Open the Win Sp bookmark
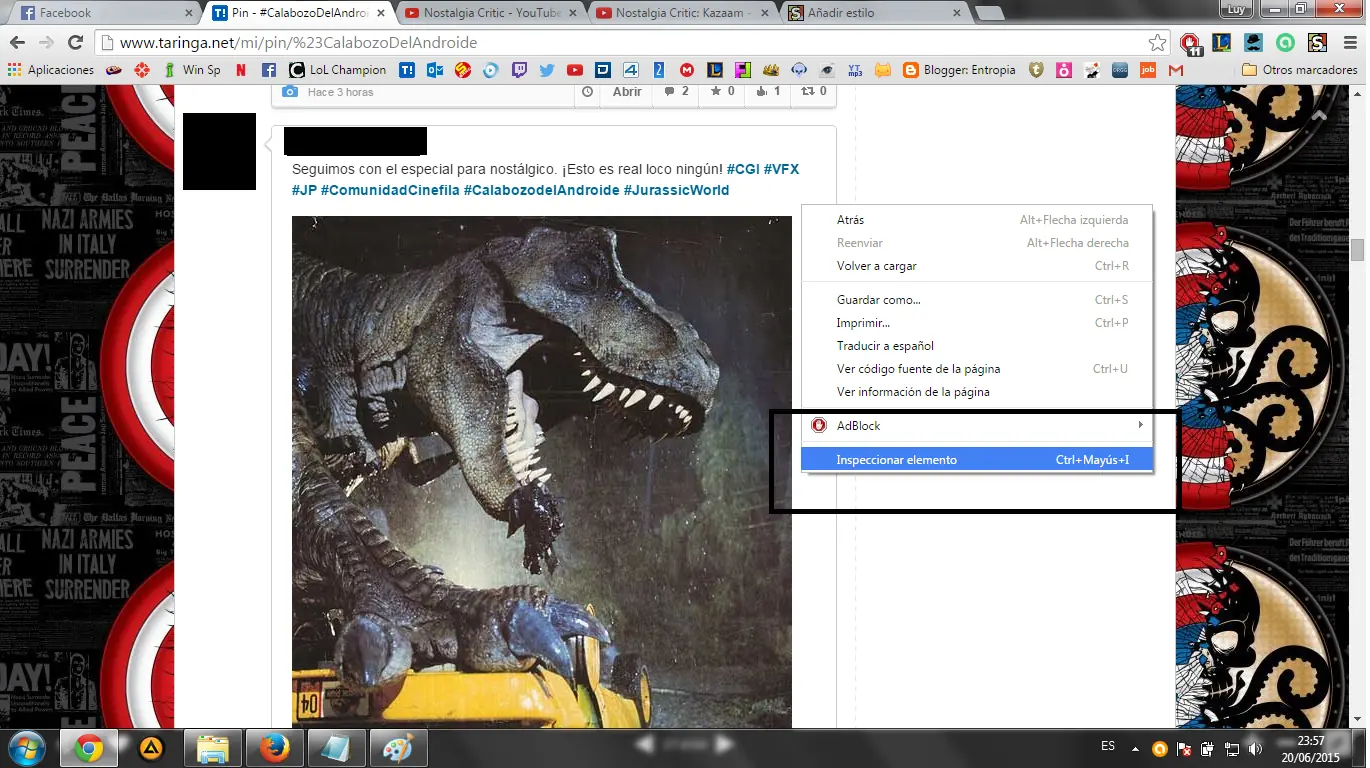This screenshot has height=768, width=1370. [192, 70]
